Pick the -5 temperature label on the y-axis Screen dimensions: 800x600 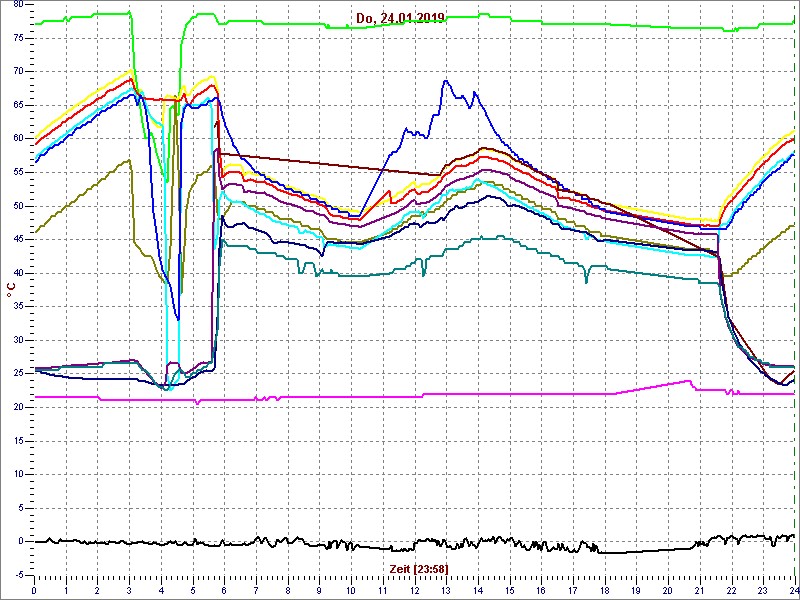(x=19, y=575)
